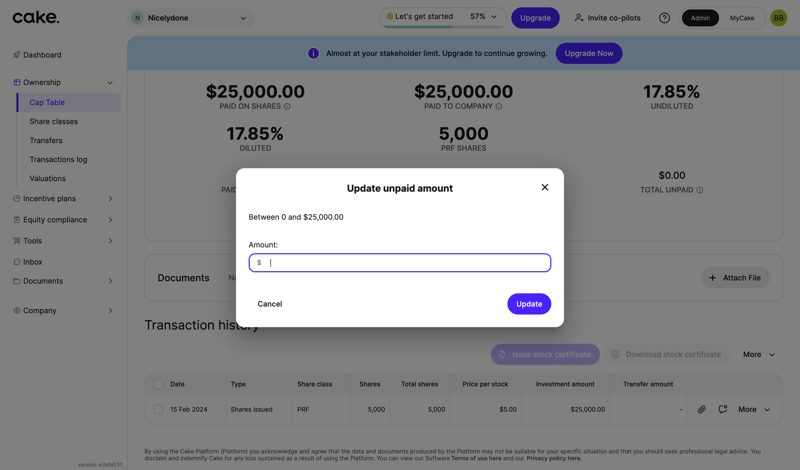Switch to MyCake view toggle
Image resolution: width=800 pixels, height=470 pixels.
pyautogui.click(x=742, y=18)
